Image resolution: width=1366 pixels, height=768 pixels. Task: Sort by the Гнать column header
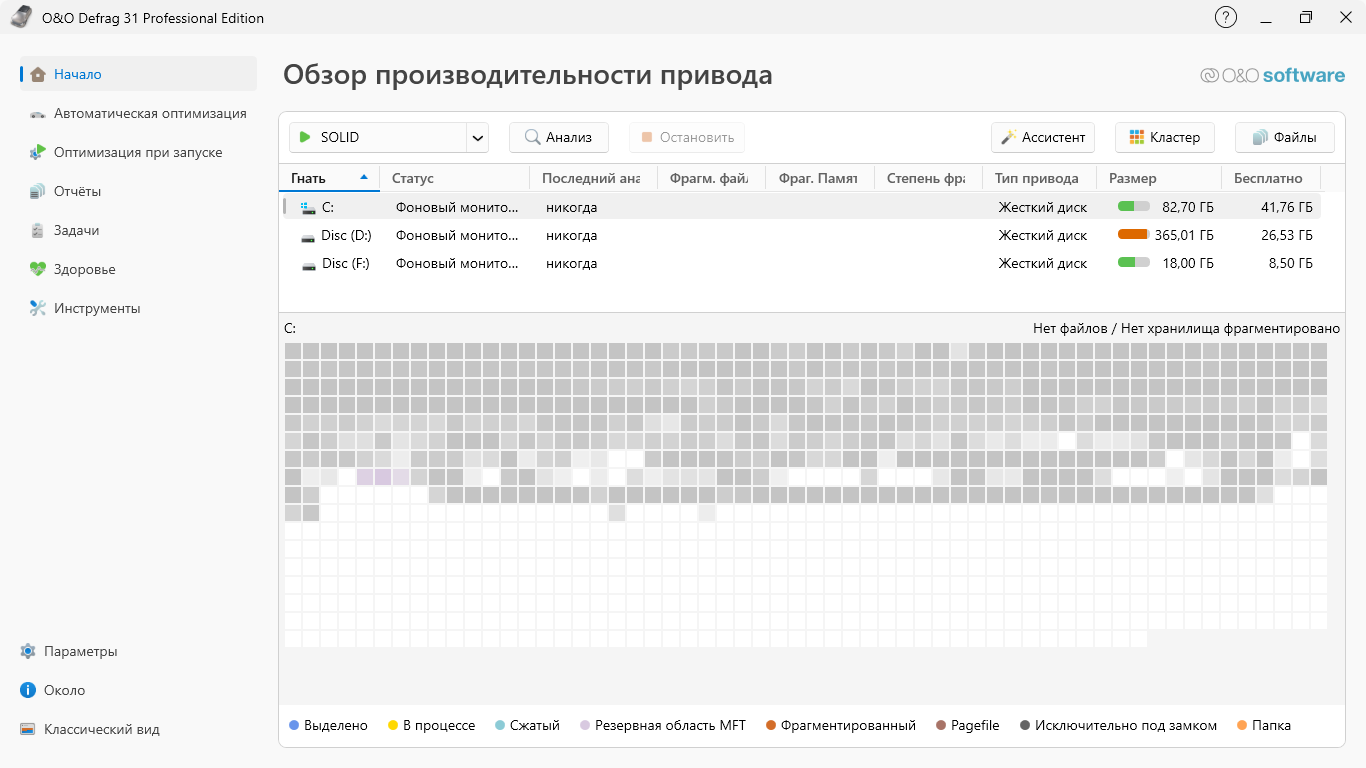[x=329, y=178]
